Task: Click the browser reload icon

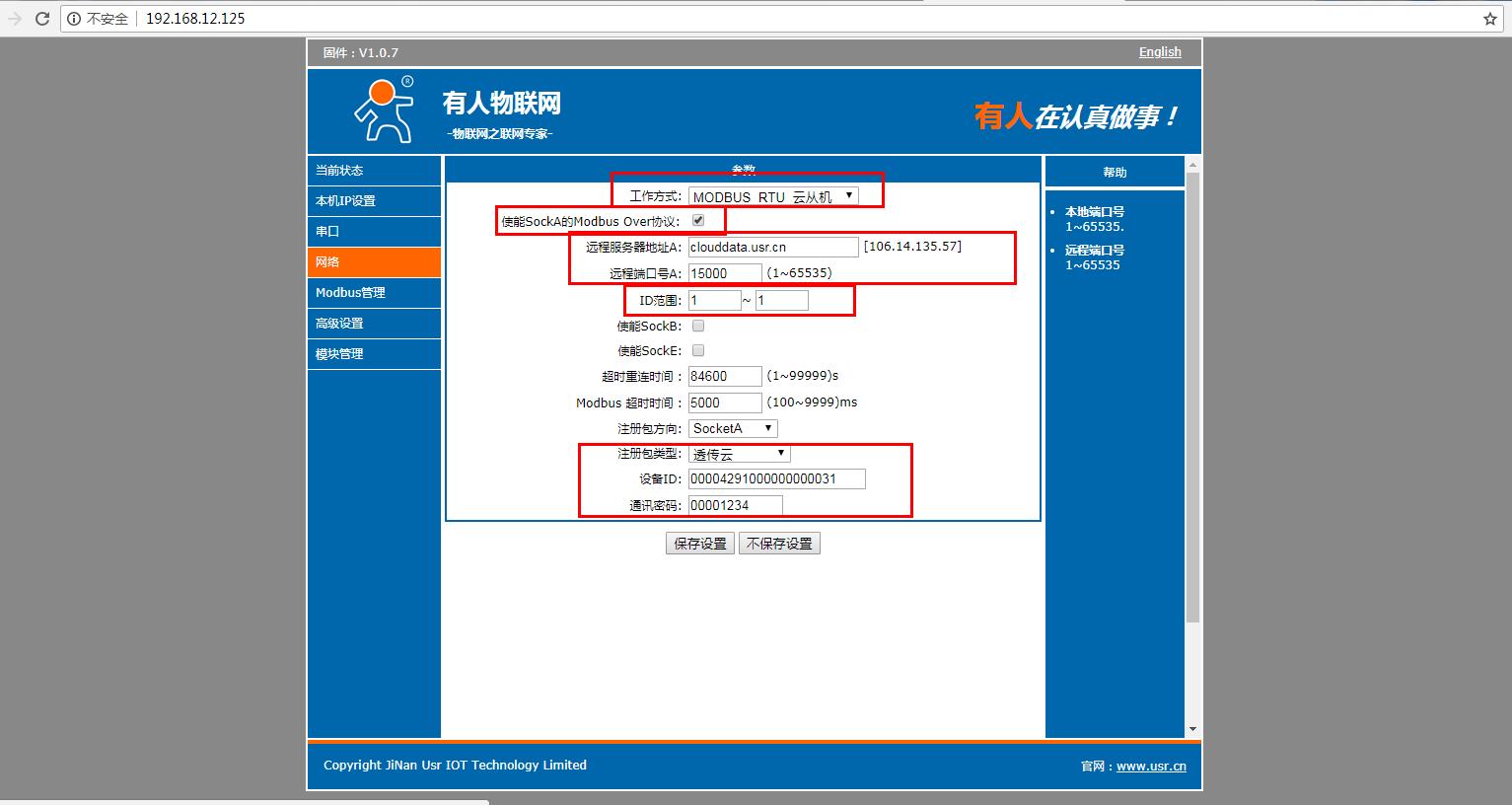Action: coord(42,19)
